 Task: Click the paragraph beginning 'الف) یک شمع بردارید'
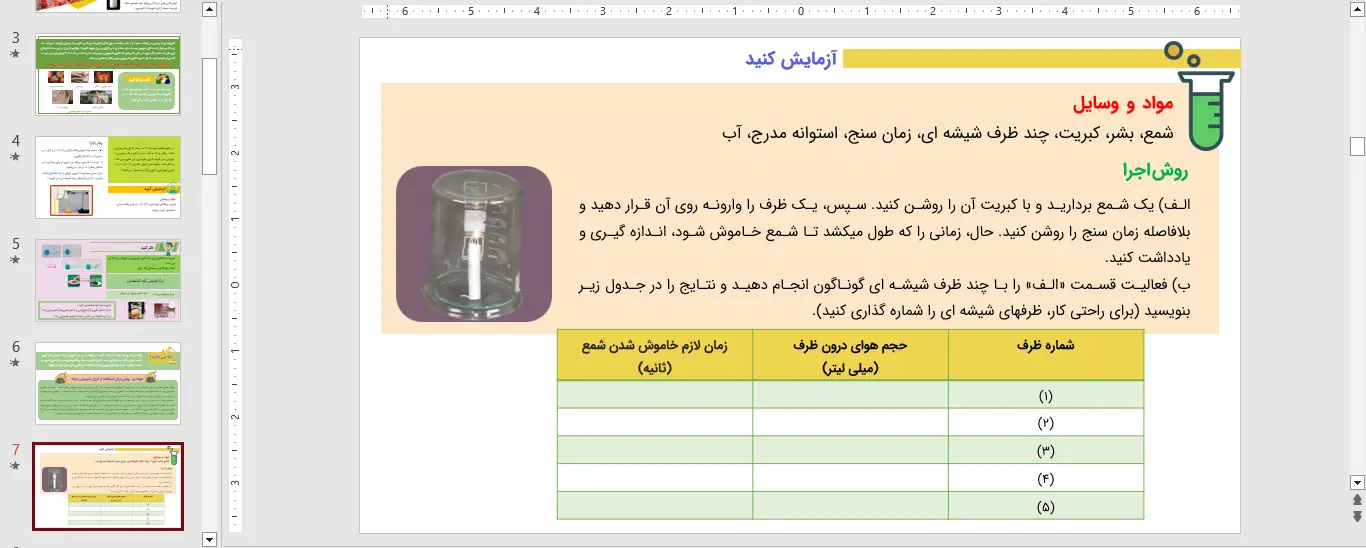(x=883, y=231)
